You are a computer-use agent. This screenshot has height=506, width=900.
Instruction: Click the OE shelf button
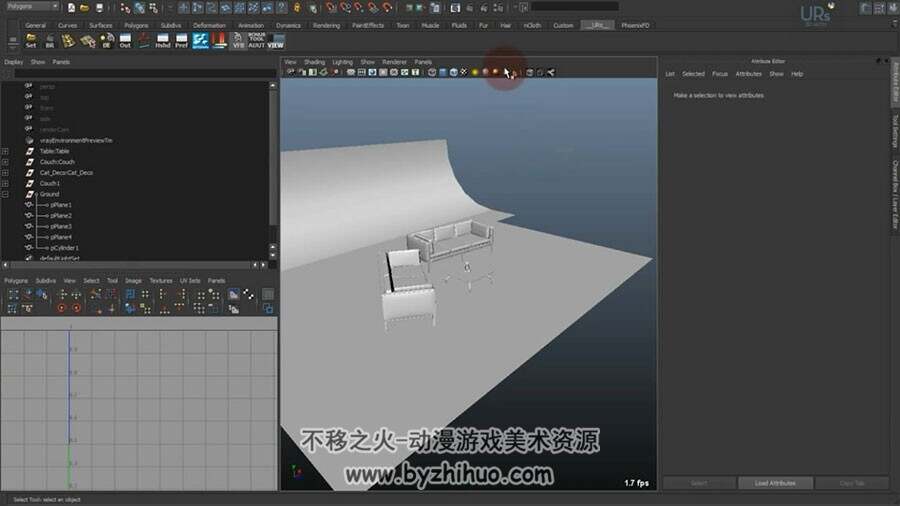point(106,41)
